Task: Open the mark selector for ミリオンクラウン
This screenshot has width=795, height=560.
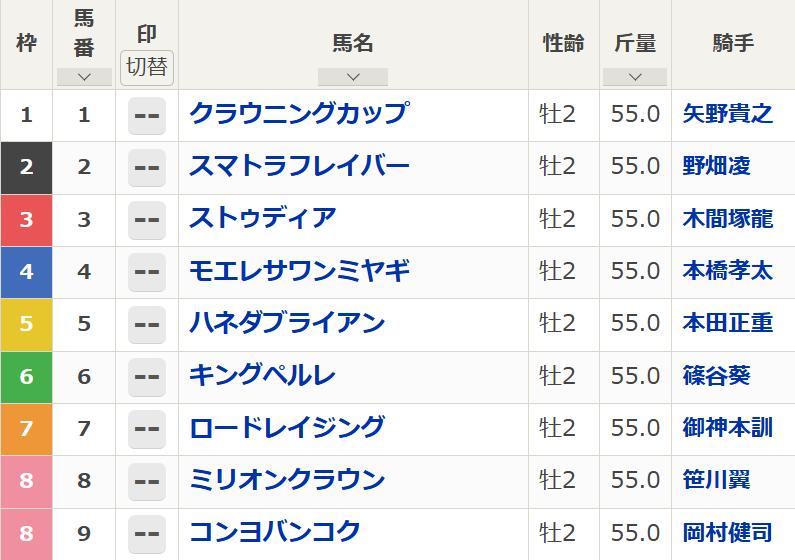Action: pyautogui.click(x=147, y=480)
